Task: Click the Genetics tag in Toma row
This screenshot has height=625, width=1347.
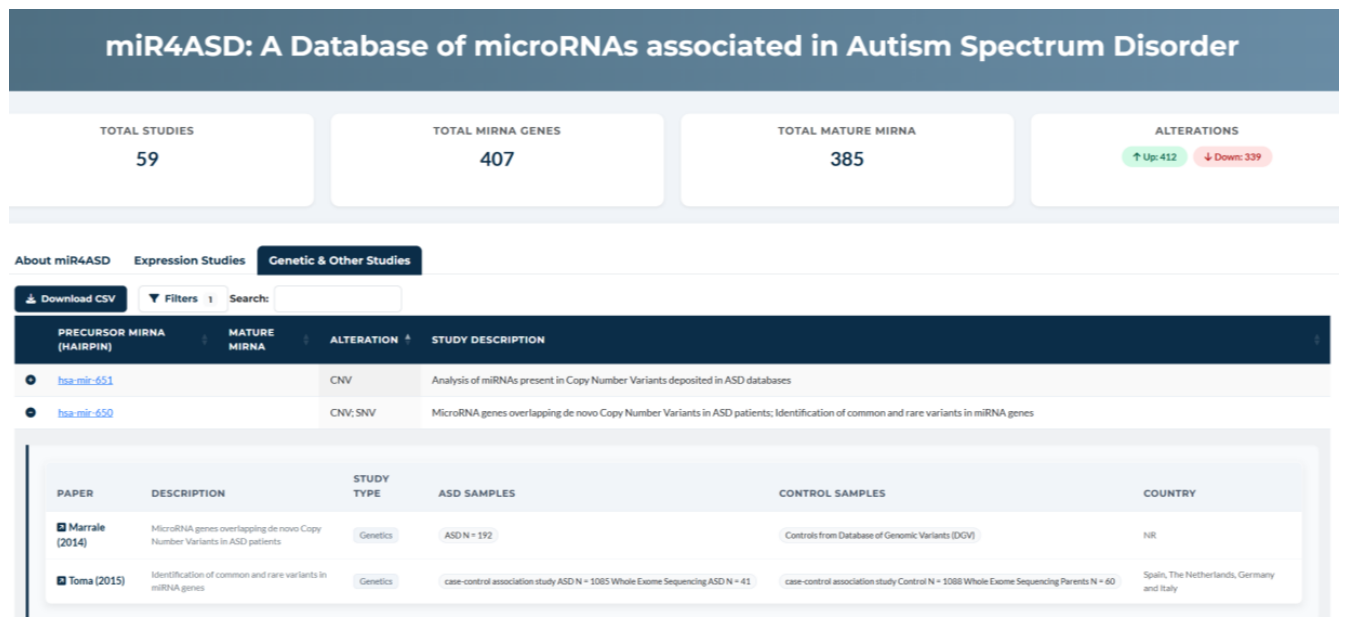Action: [x=376, y=581]
